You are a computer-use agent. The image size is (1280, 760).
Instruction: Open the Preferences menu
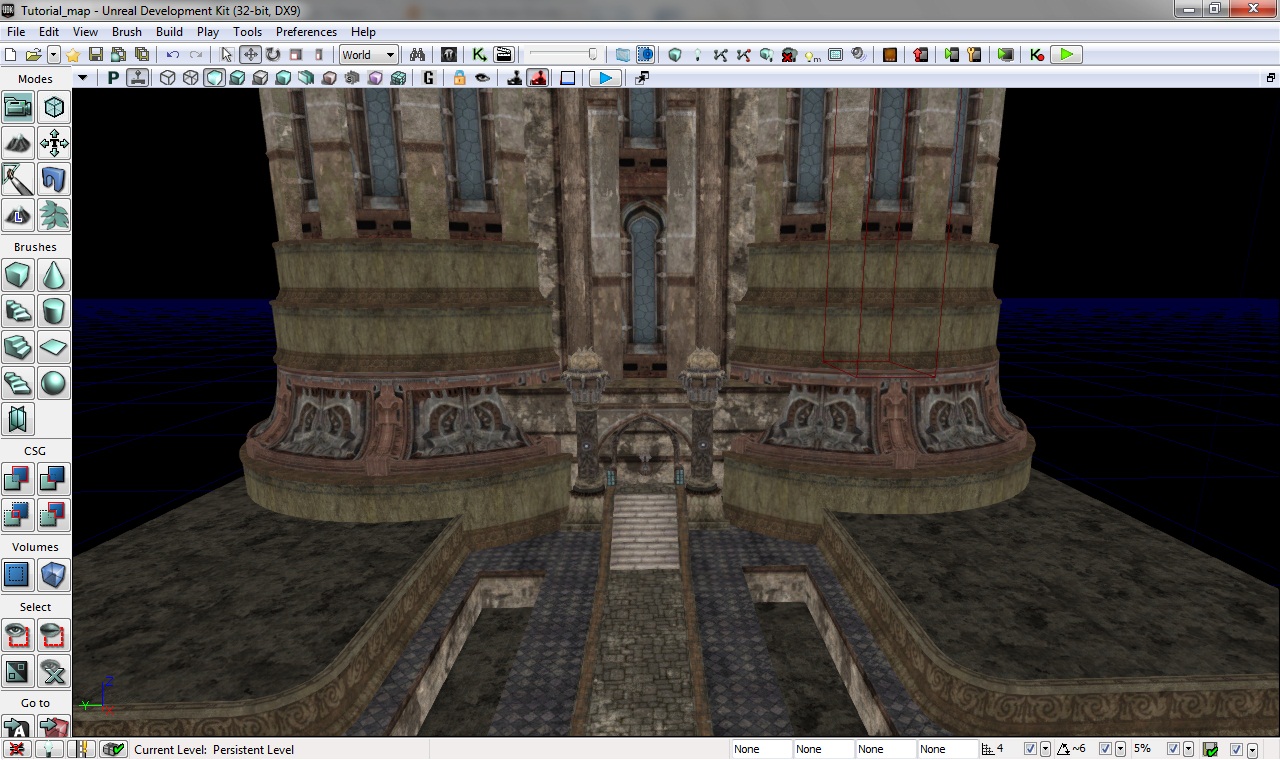[x=306, y=32]
